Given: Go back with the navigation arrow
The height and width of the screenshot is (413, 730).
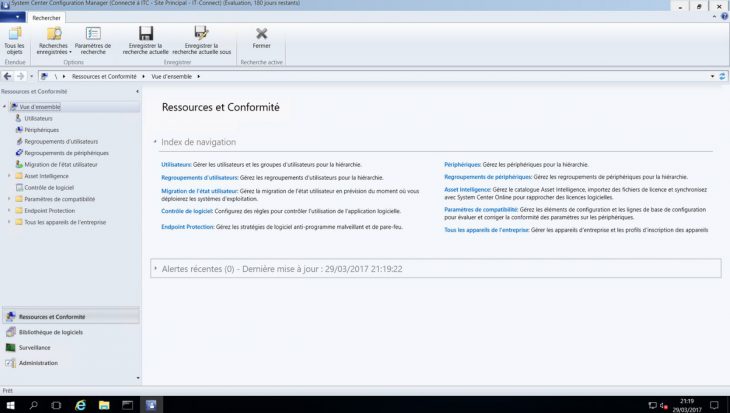Looking at the screenshot, I should [x=8, y=76].
